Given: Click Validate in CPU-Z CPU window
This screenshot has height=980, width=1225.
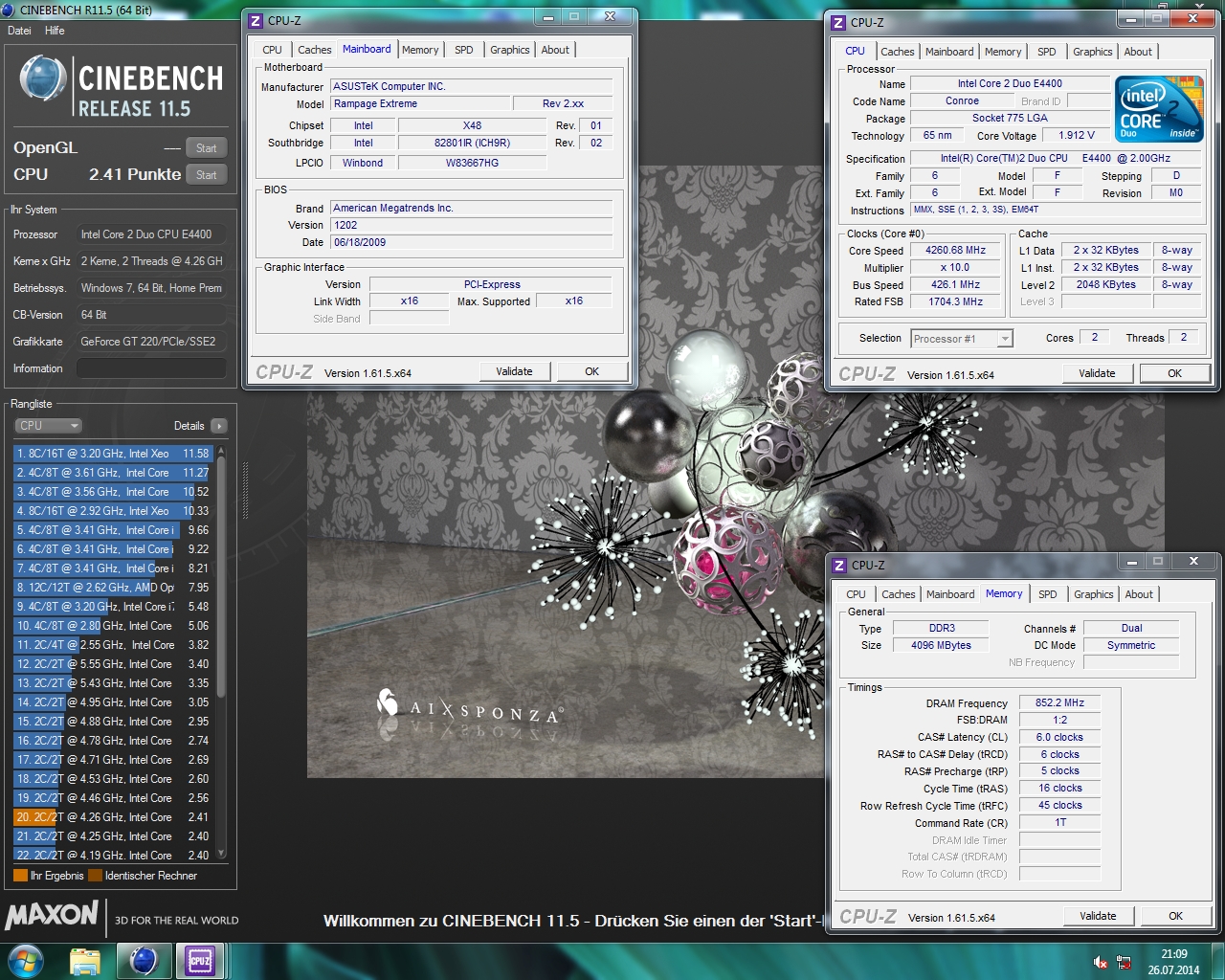Looking at the screenshot, I should click(x=1097, y=373).
